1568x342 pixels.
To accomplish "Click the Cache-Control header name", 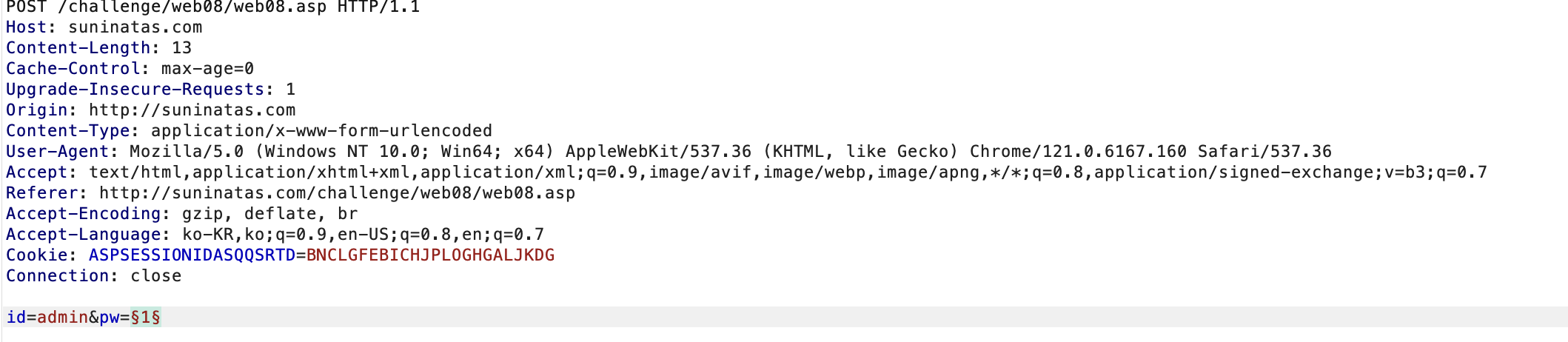I will 73,69.
